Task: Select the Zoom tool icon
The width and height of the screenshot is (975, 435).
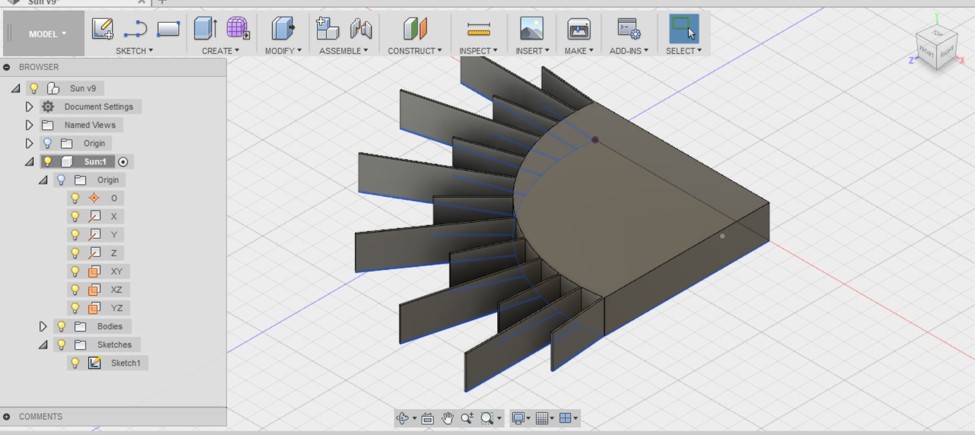Action: click(x=467, y=418)
